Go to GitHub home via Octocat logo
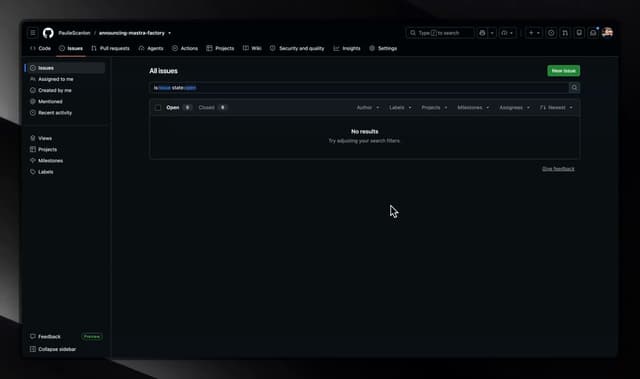Viewport: 640px width, 379px height. click(48, 33)
